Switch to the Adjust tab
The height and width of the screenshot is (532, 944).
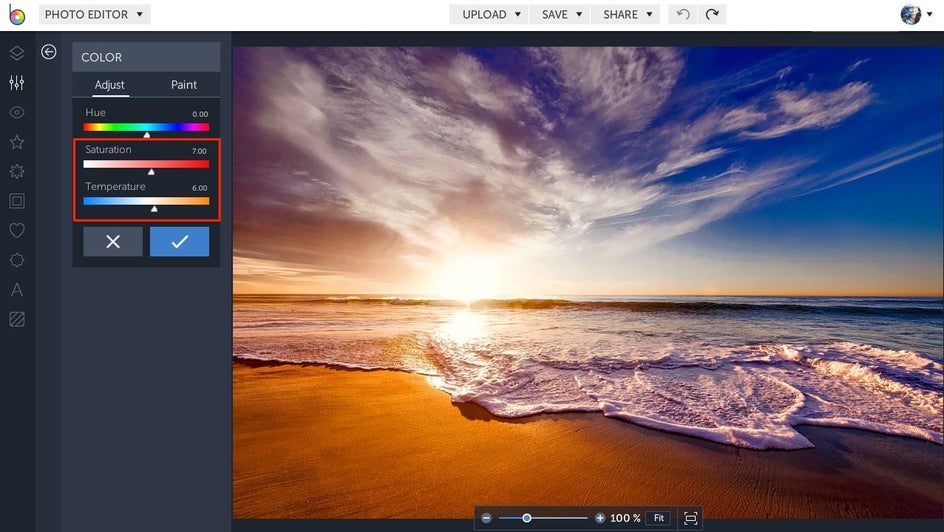[x=110, y=85]
